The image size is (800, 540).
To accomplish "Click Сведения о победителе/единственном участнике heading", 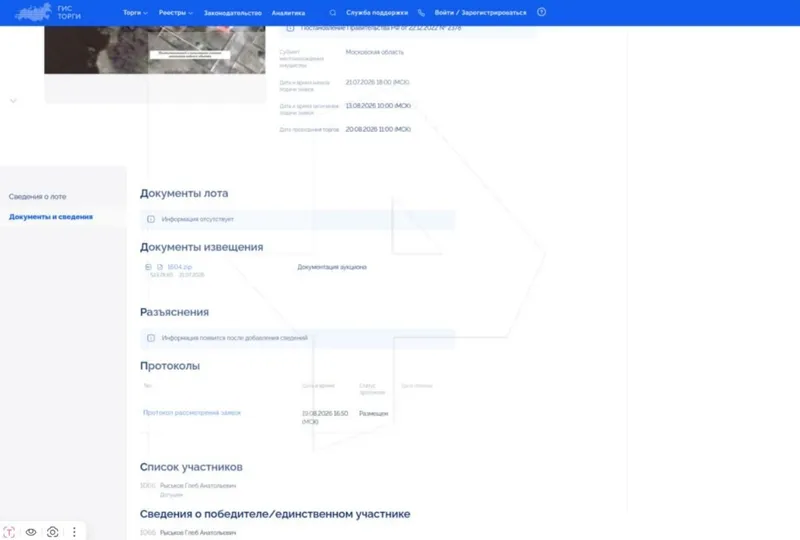I will [x=275, y=514].
